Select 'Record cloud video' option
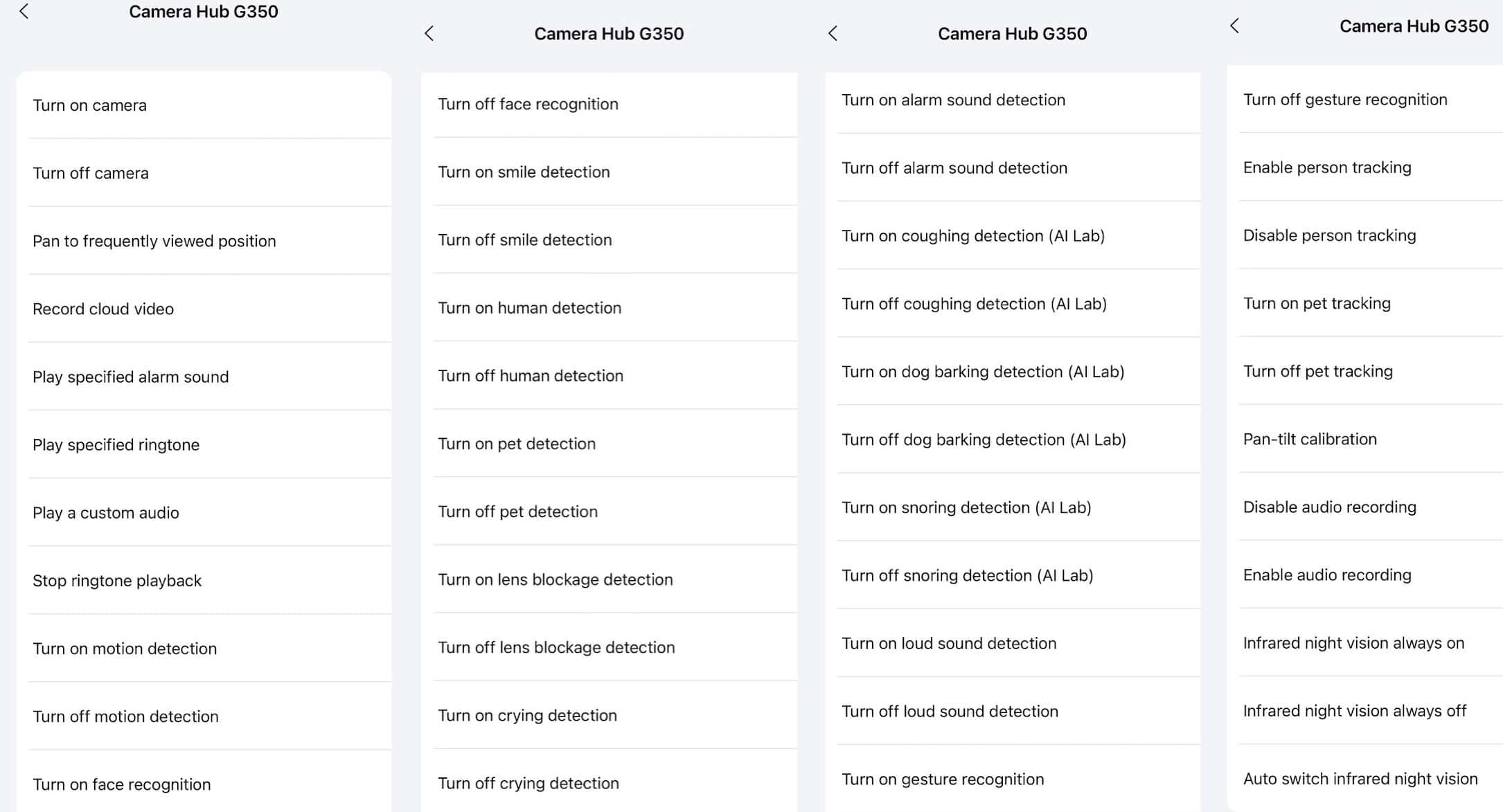The width and height of the screenshot is (1503, 812). pyautogui.click(x=103, y=309)
